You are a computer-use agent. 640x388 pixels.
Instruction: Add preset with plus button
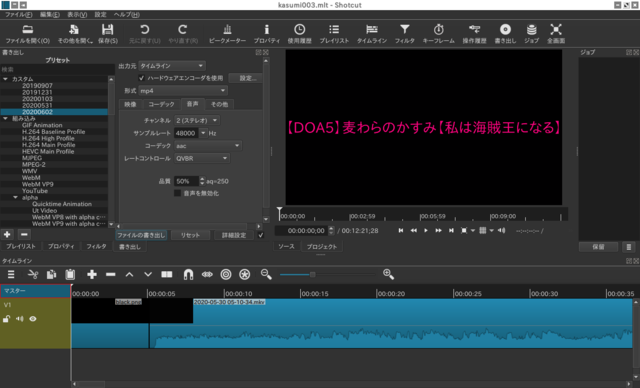coord(7,235)
